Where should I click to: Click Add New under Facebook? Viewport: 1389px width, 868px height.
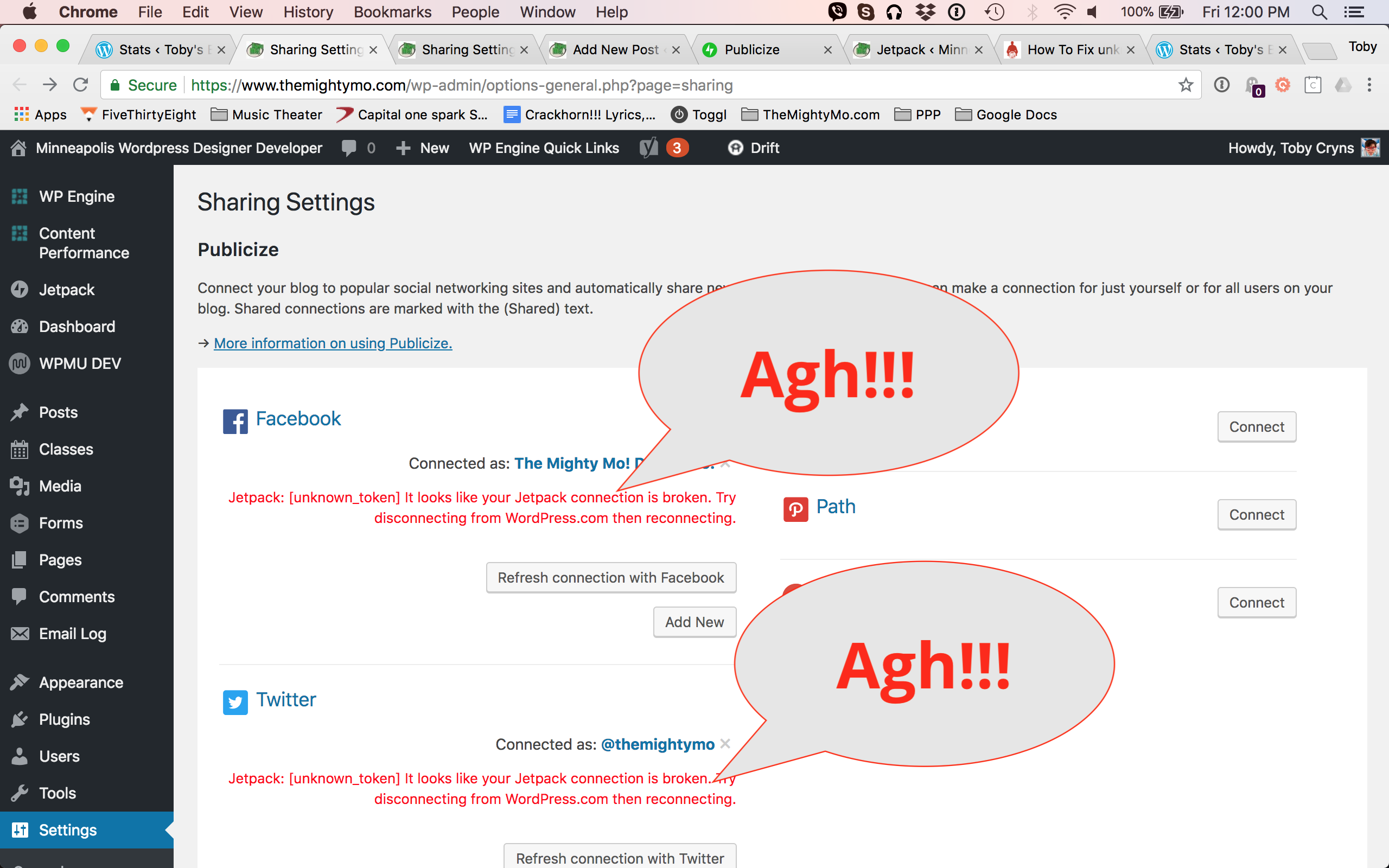(x=694, y=622)
